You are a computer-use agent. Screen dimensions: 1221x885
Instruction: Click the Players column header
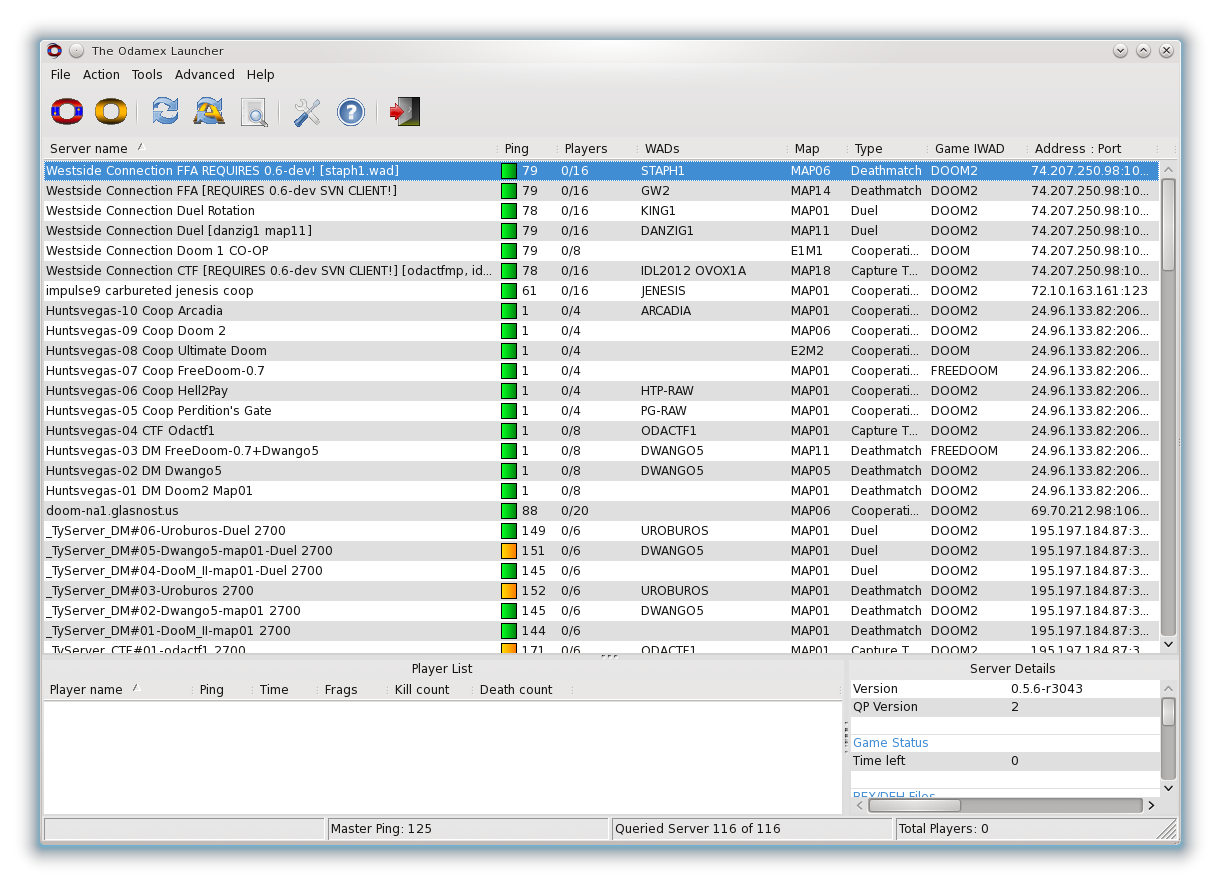click(x=586, y=149)
